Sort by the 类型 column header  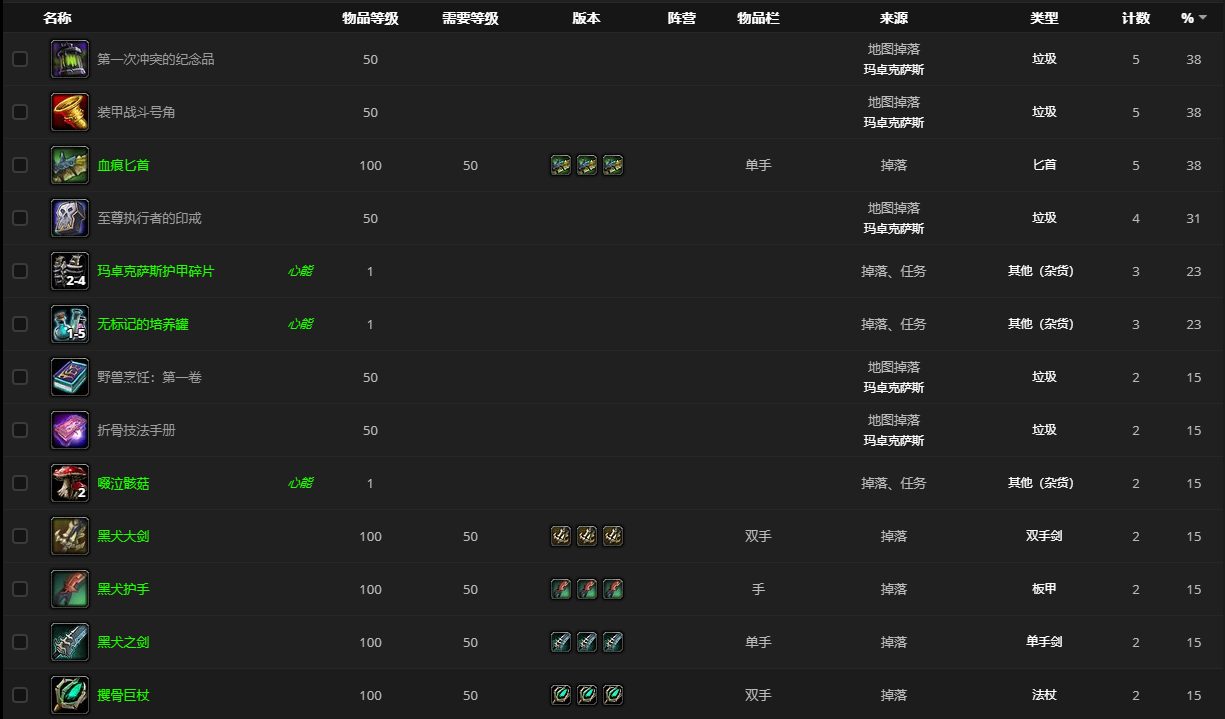(1044, 18)
